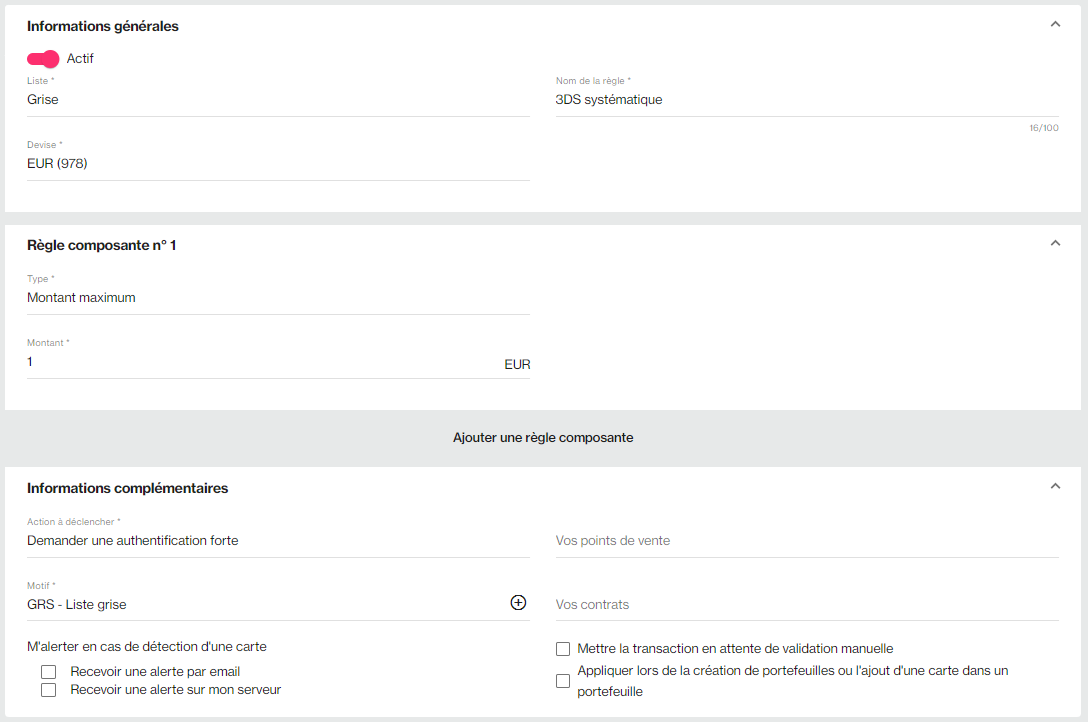Toggle the Actif switch off

coord(43,59)
